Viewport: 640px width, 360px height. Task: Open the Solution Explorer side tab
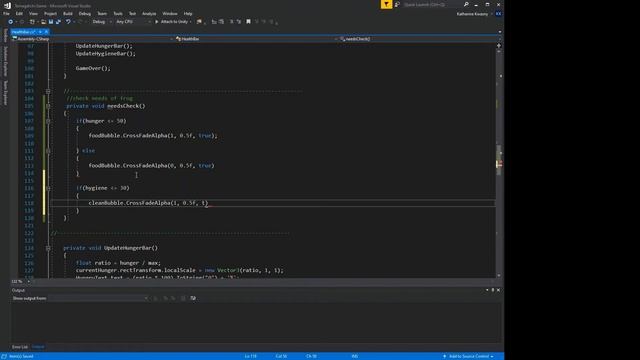(5, 61)
